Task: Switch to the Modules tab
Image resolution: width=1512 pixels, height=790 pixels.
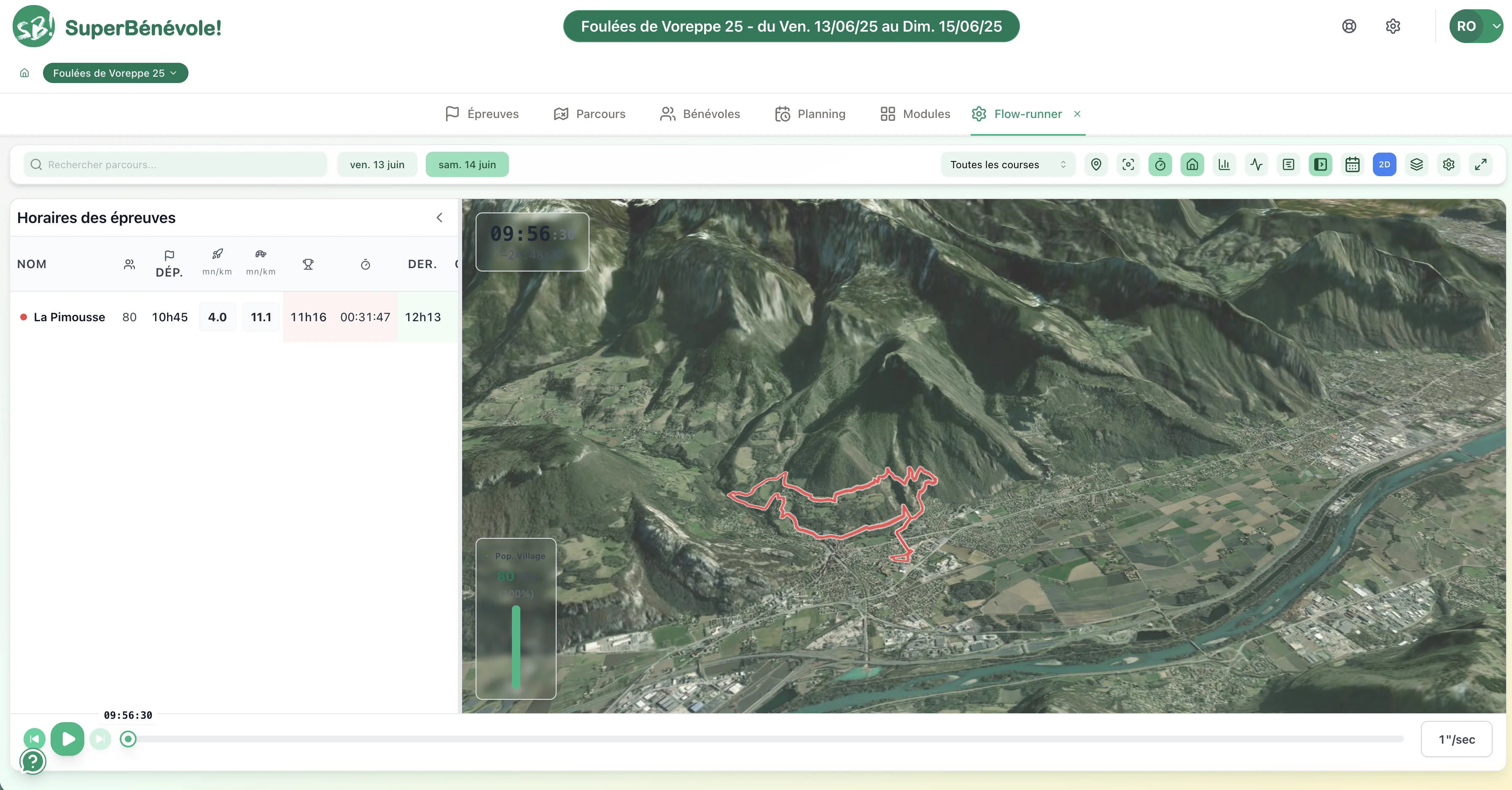Action: coord(915,114)
